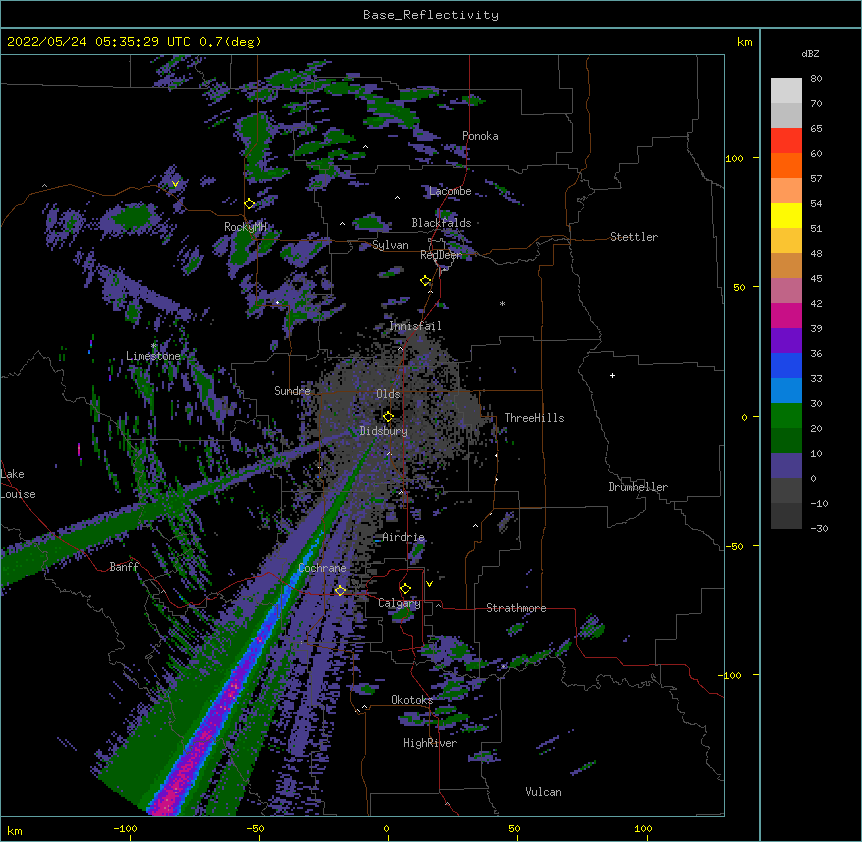Pick the light gray 70-80 dBZ legend swatch
Screen dimensions: 862x842
pyautogui.click(x=786, y=91)
